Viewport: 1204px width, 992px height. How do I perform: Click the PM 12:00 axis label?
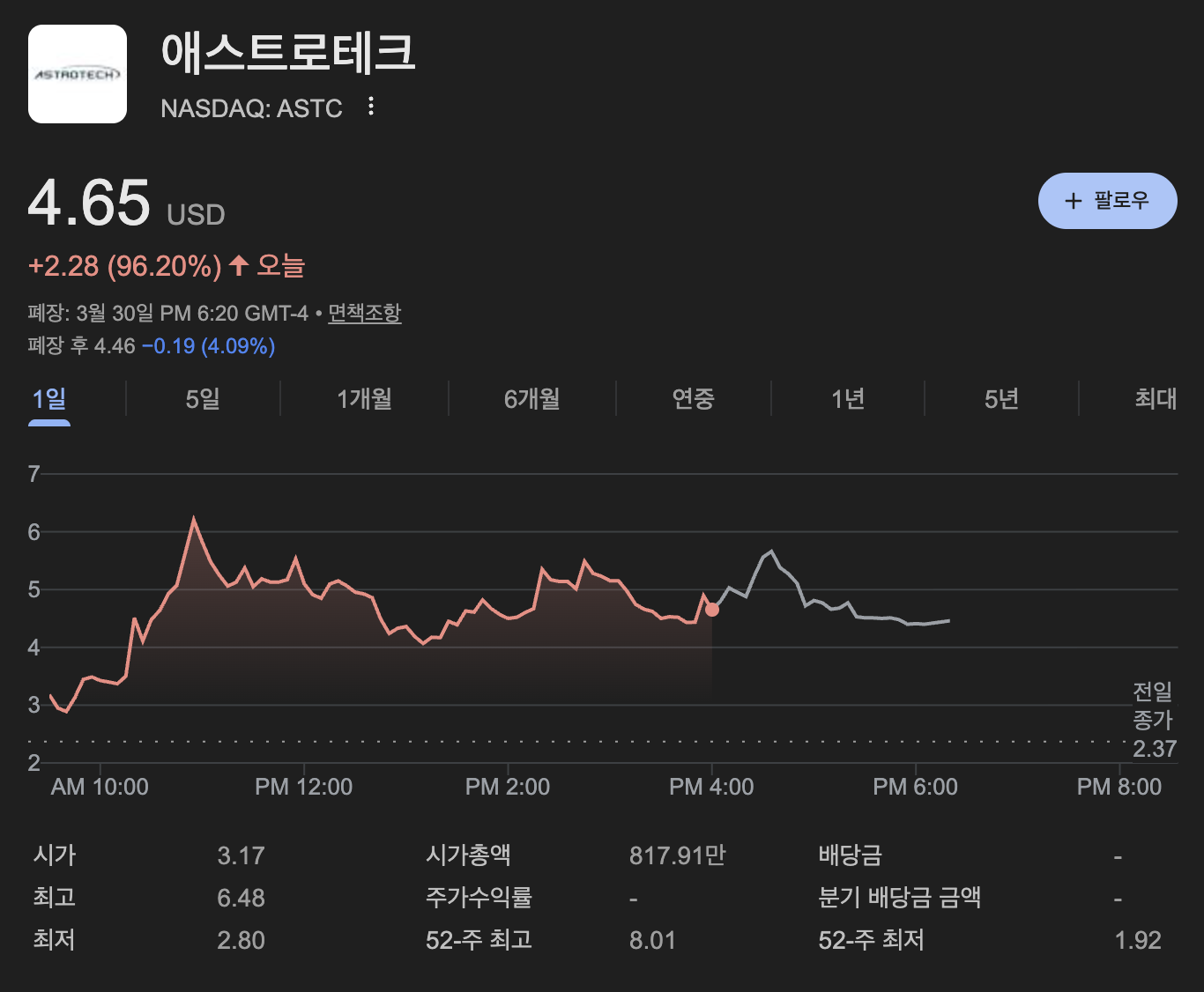pyautogui.click(x=303, y=787)
